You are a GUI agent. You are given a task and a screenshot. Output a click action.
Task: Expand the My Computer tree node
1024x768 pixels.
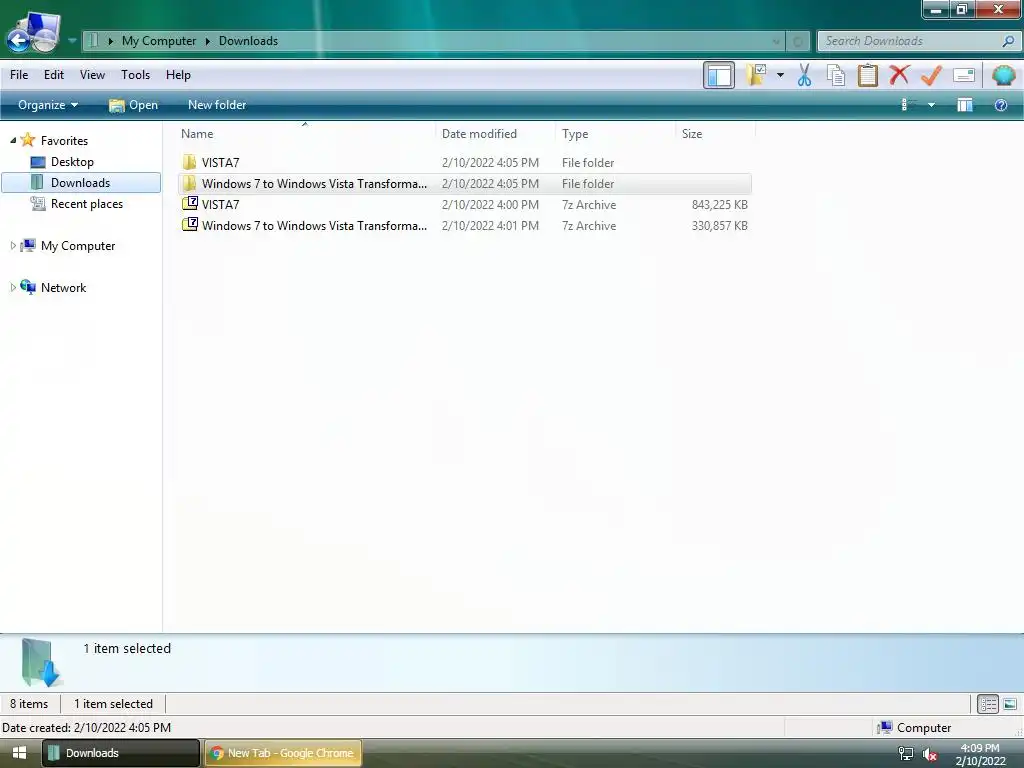tap(12, 246)
